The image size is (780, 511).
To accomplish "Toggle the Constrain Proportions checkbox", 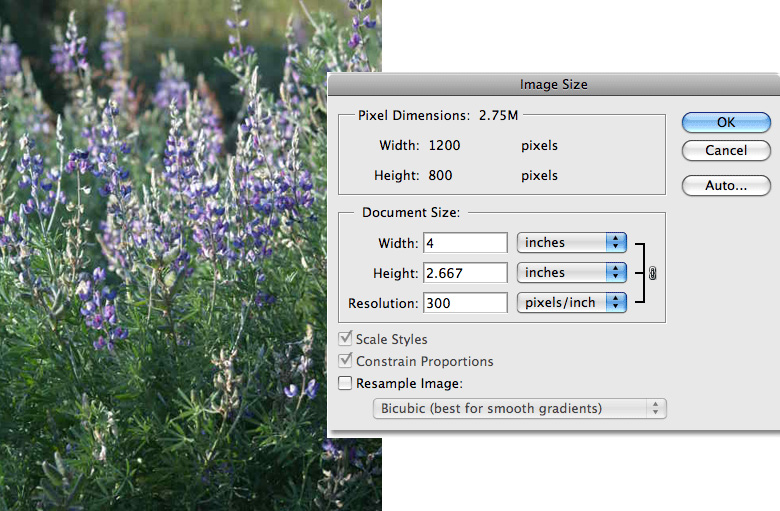I will pyautogui.click(x=346, y=361).
